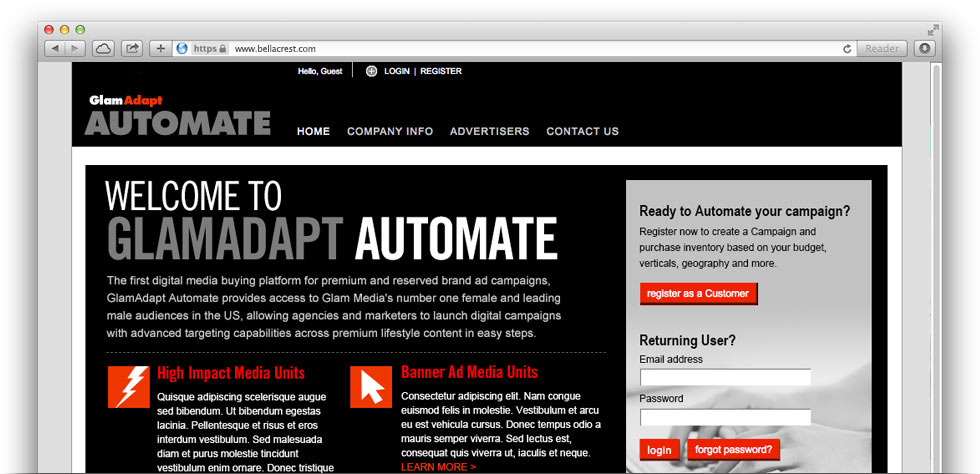Enter full screen with the resize arrows icon
The image size is (980, 474).
933,29
